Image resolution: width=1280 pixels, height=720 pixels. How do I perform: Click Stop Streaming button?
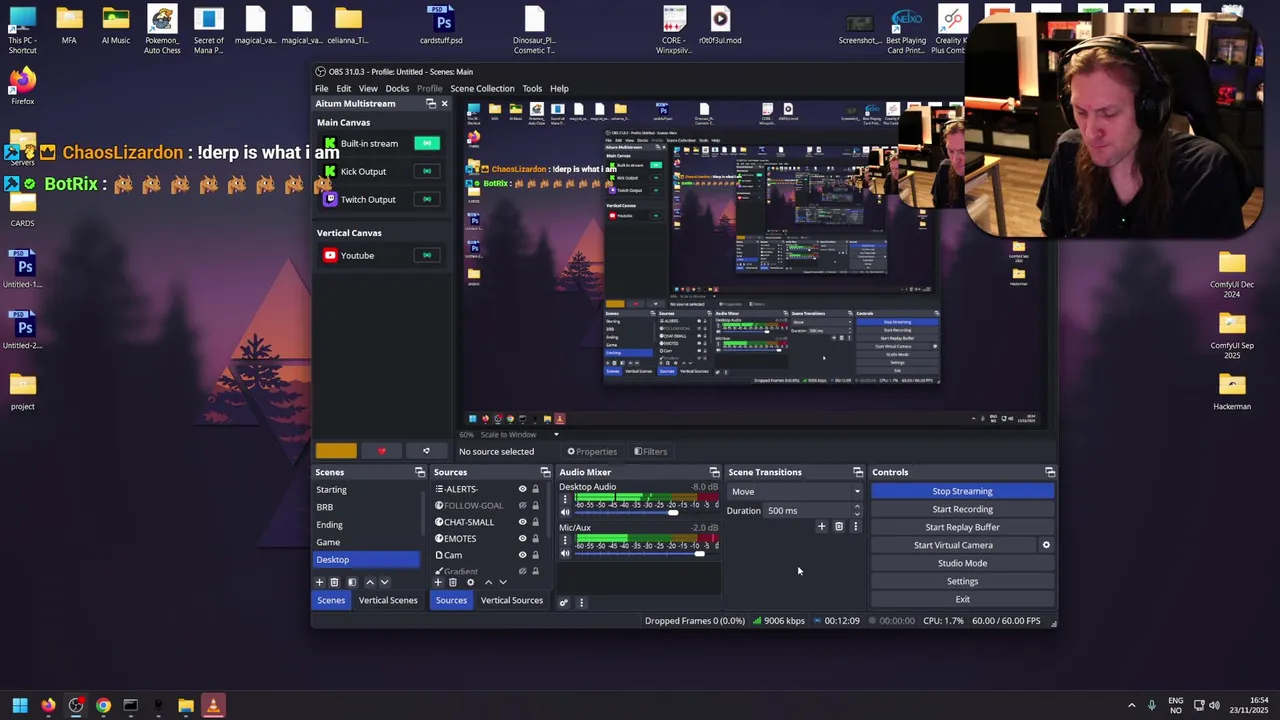pos(962,491)
